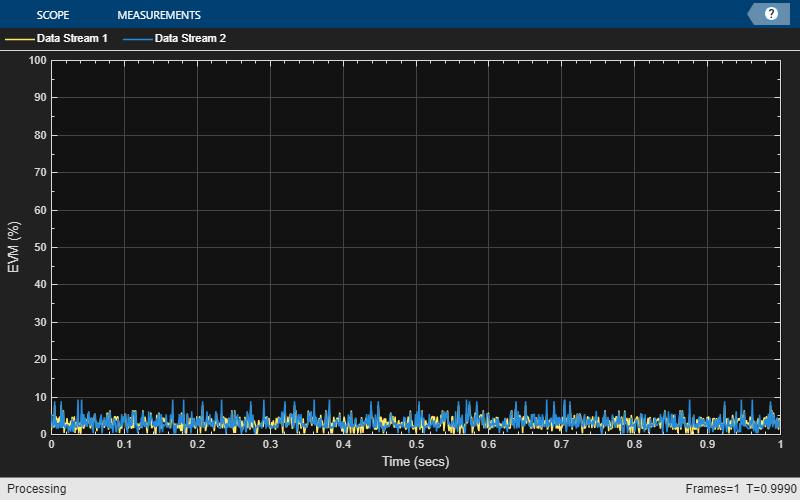The image size is (800, 500).
Task: Toggle visibility of Data Stream 2 legend label
Action: pyautogui.click(x=190, y=39)
